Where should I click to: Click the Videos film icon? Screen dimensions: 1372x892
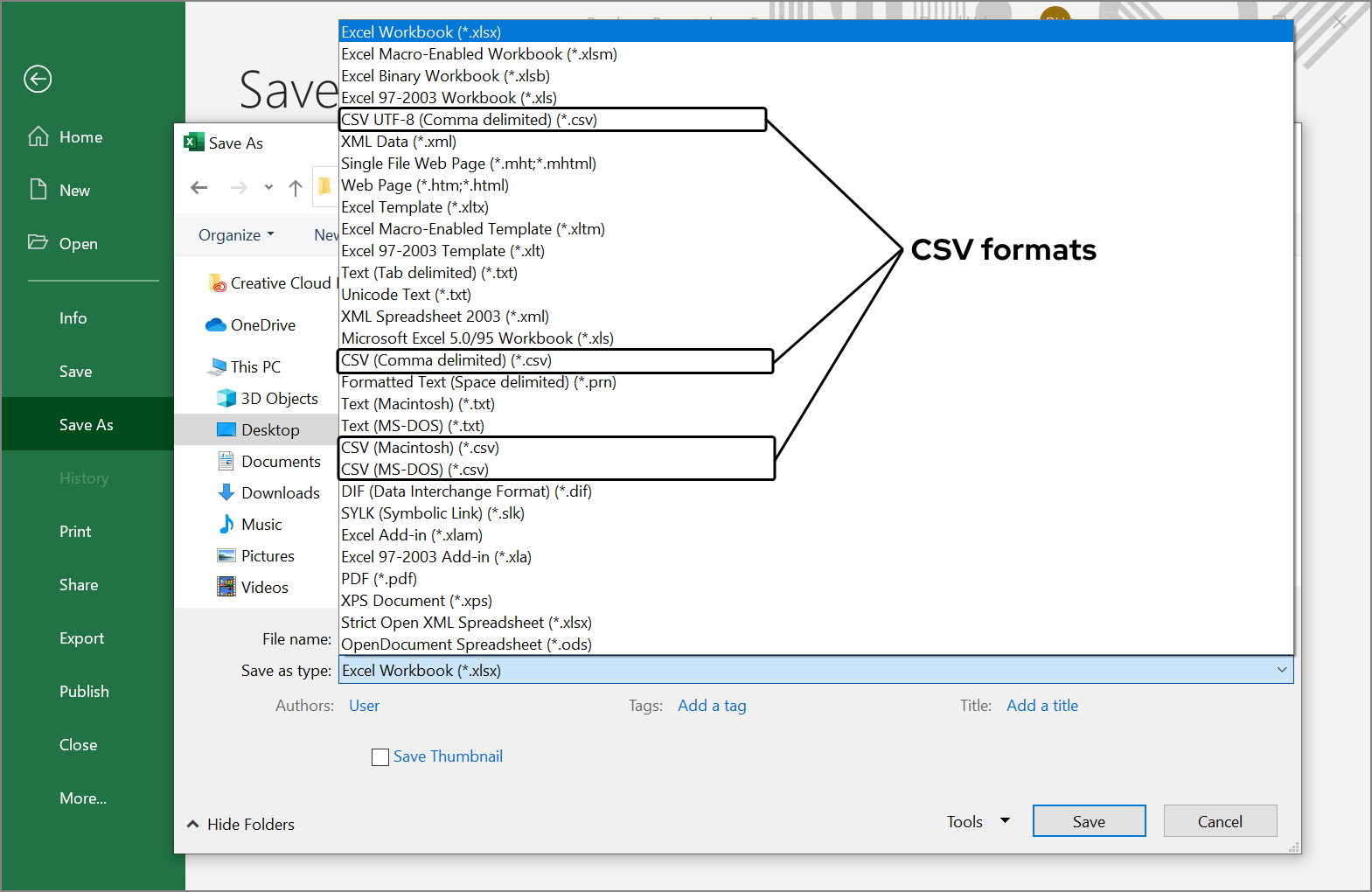(226, 587)
